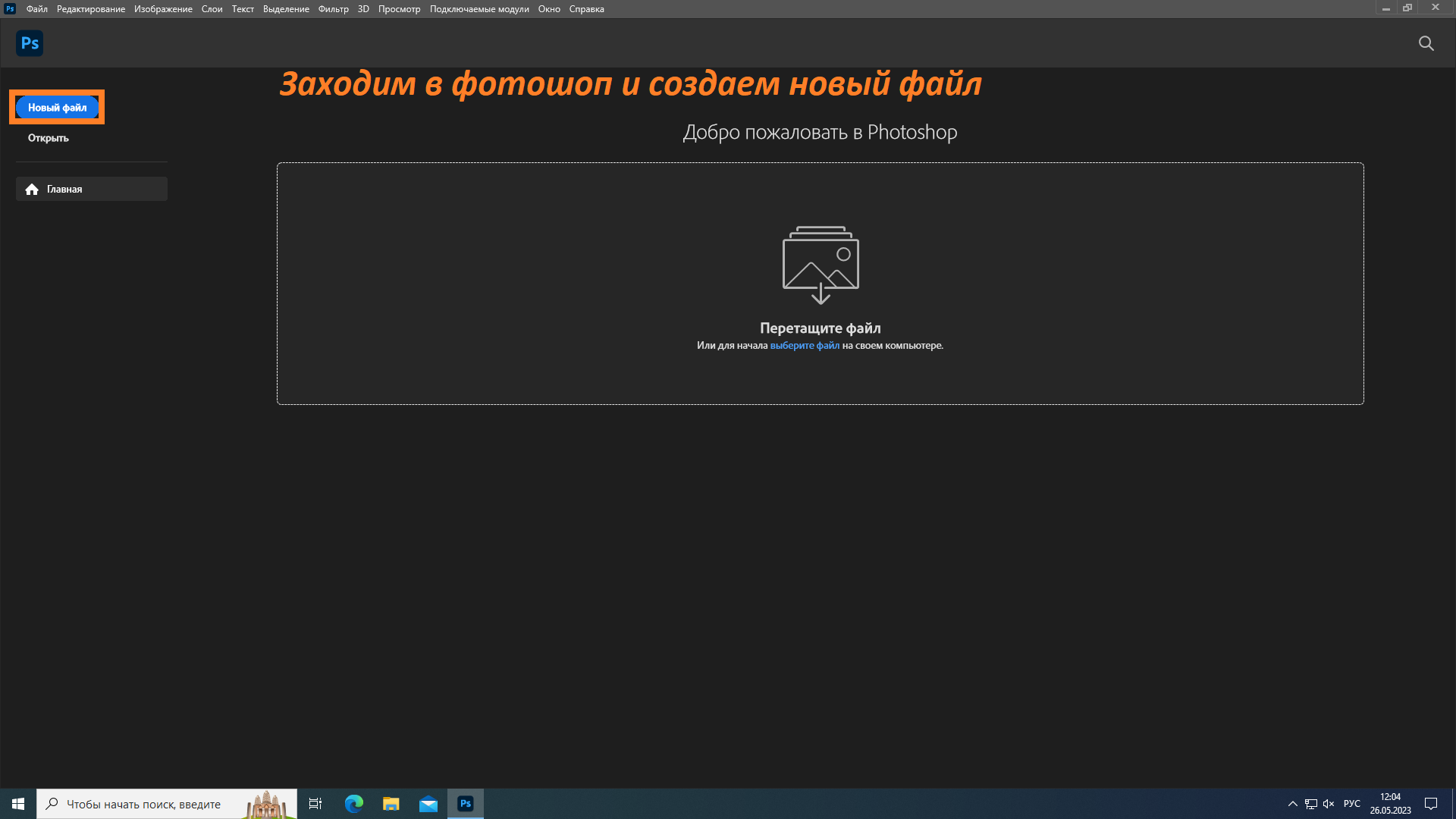Screen dimensions: 1456x819
Task: Click the Новый файл button
Action: point(57,107)
